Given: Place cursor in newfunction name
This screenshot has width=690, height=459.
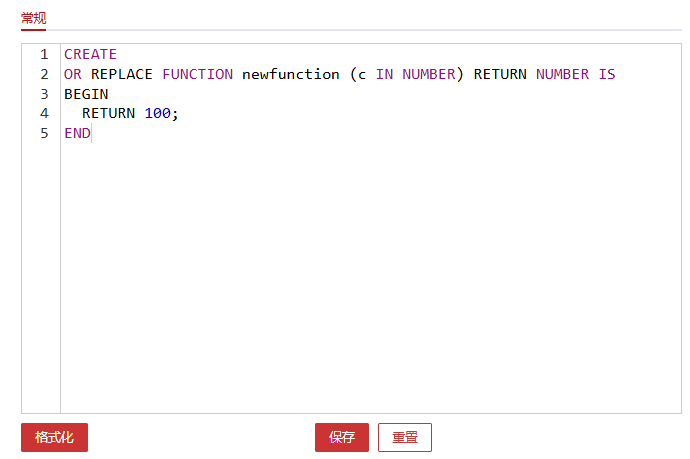Looking at the screenshot, I should (290, 74).
